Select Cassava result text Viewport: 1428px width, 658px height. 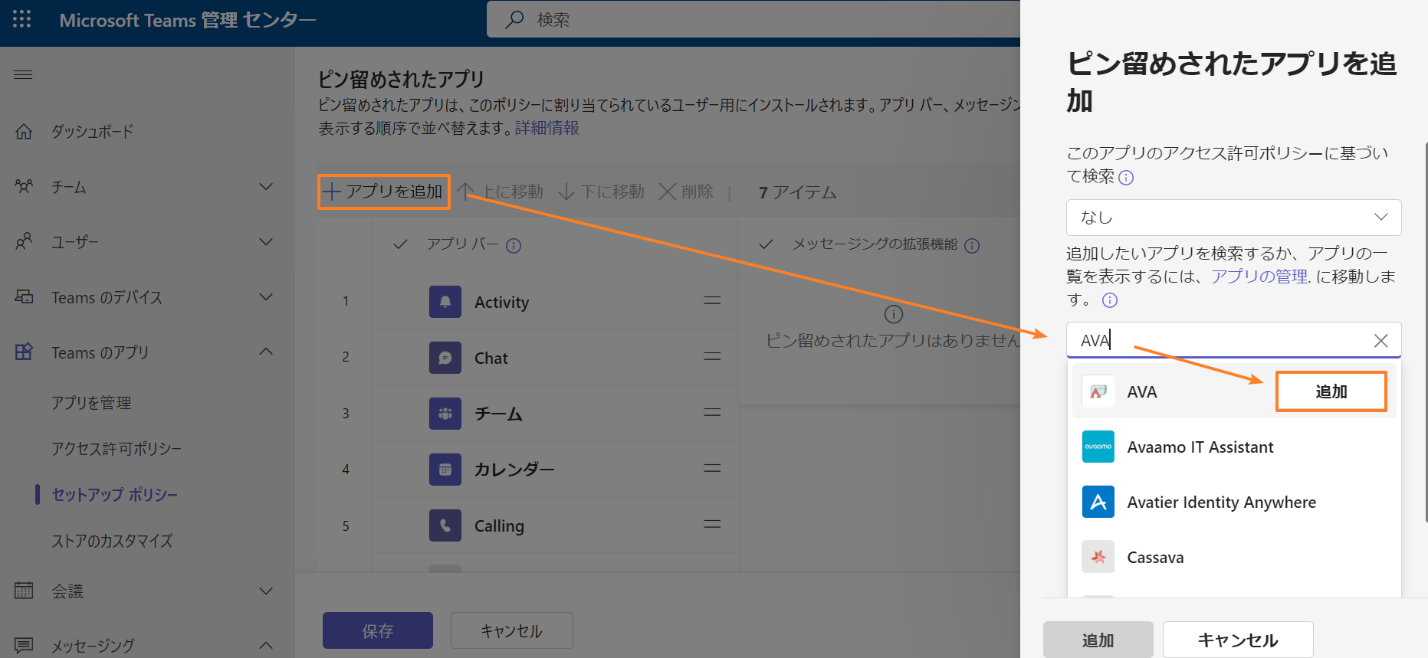[x=1155, y=557]
